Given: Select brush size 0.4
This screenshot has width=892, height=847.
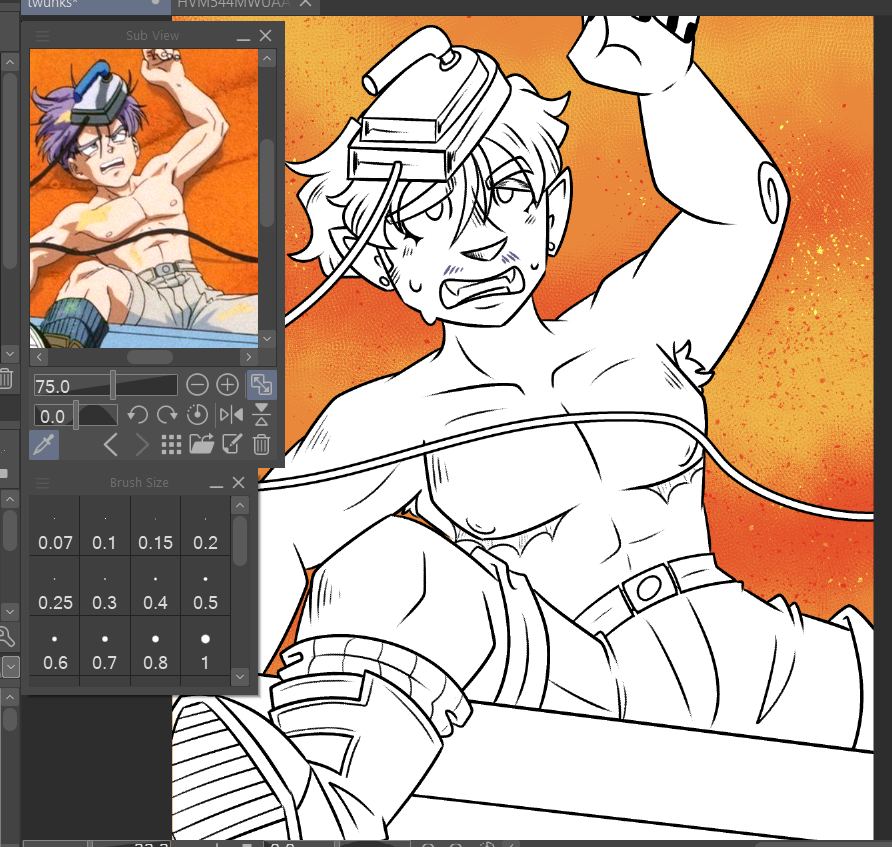Looking at the screenshot, I should pos(155,586).
